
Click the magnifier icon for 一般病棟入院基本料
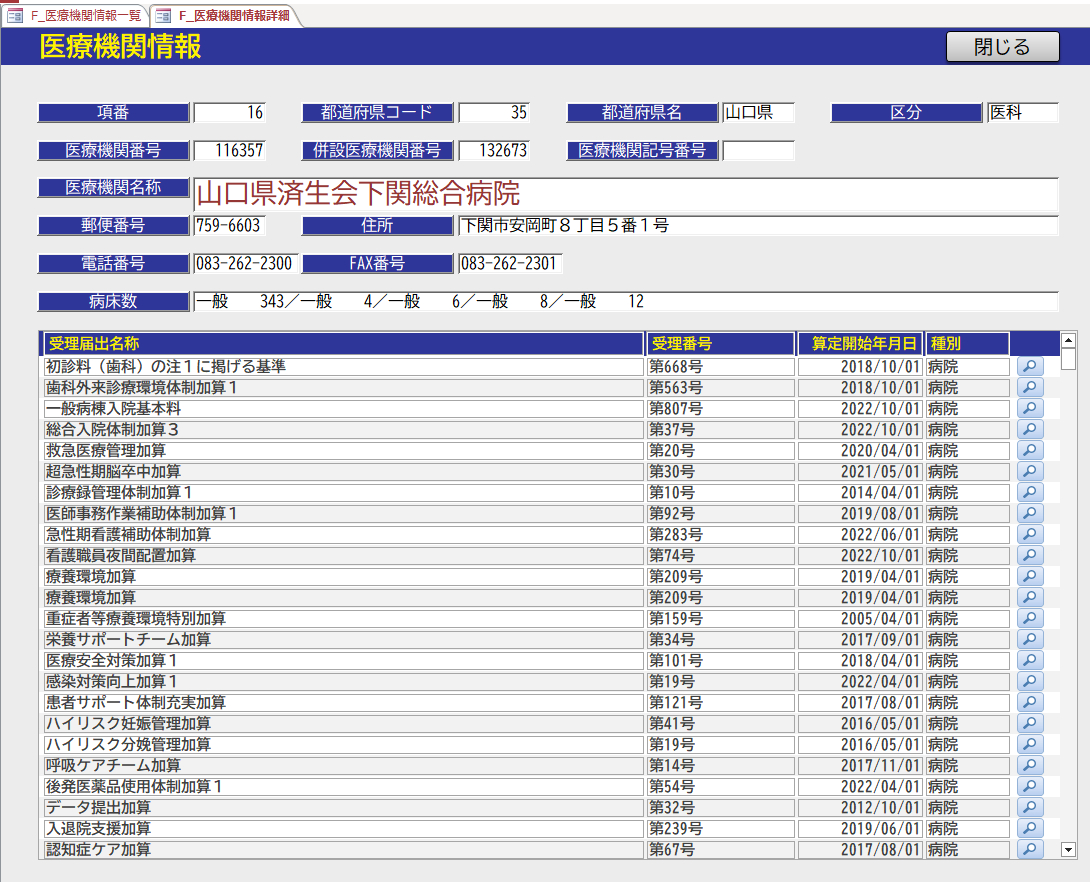(x=1029, y=408)
